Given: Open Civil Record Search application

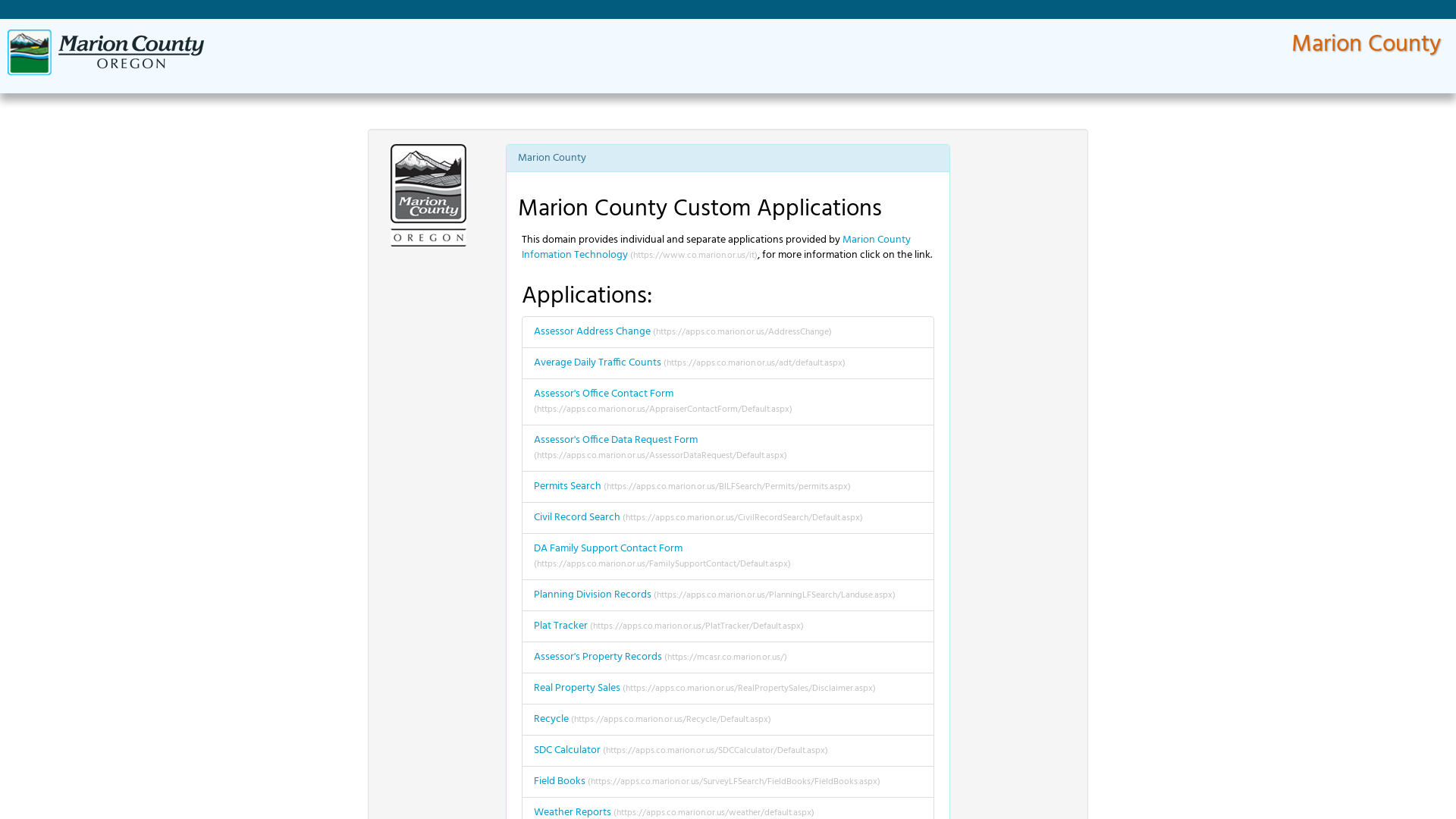Looking at the screenshot, I should coord(576,517).
